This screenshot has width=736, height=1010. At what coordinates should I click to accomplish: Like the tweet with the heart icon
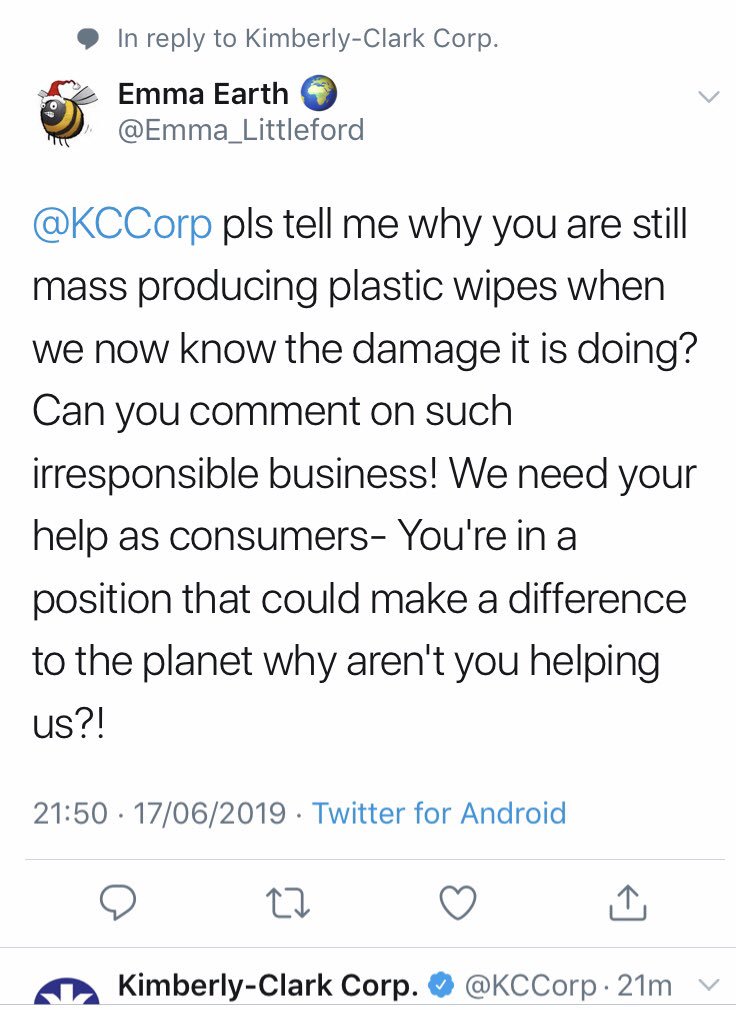[x=458, y=903]
